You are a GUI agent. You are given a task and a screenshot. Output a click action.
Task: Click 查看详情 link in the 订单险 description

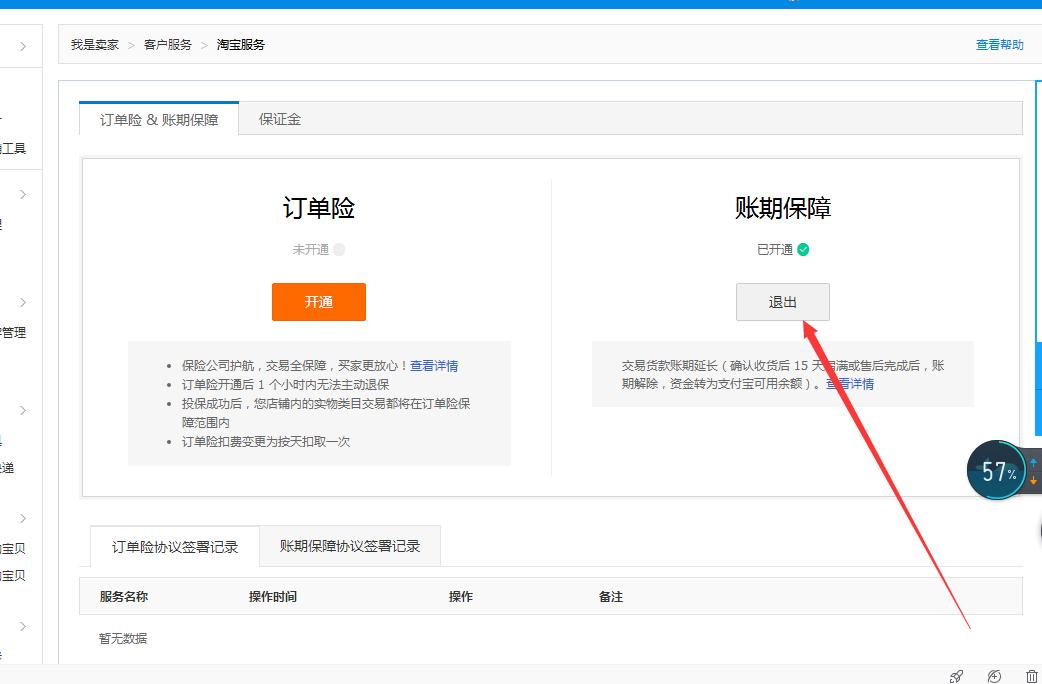(x=436, y=365)
